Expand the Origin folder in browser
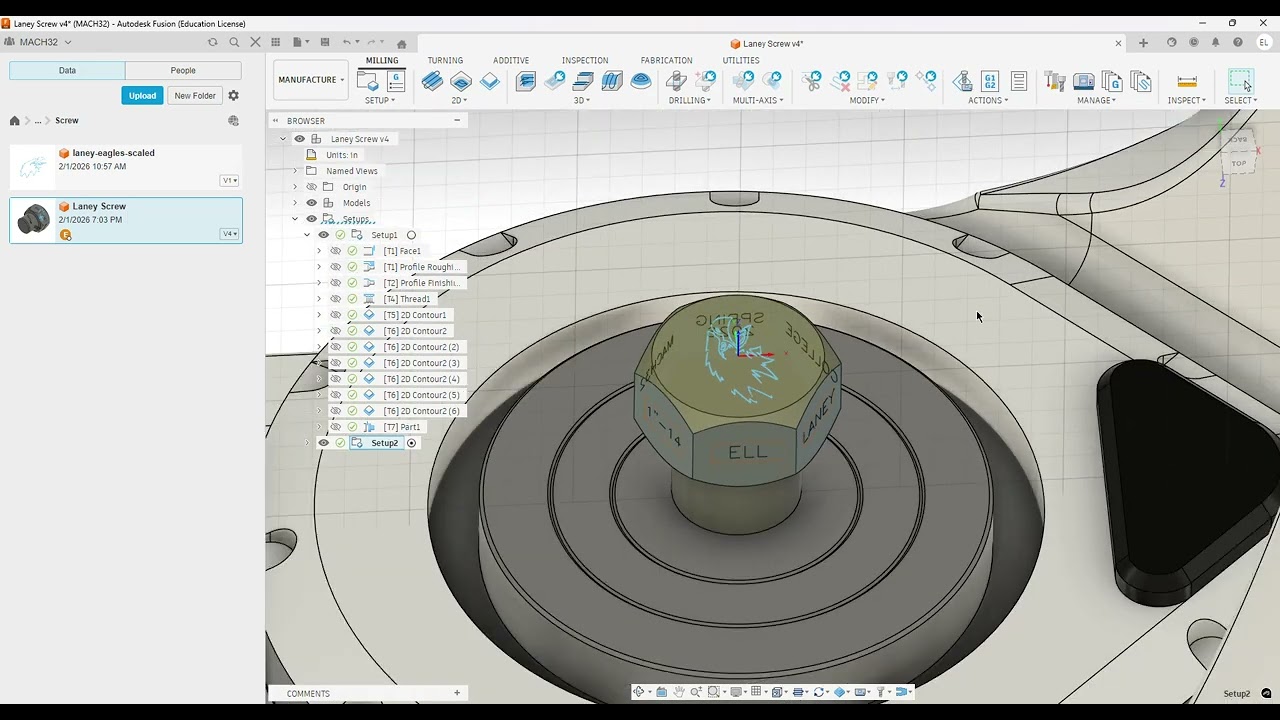Screen dimensions: 1280x720 (295, 187)
